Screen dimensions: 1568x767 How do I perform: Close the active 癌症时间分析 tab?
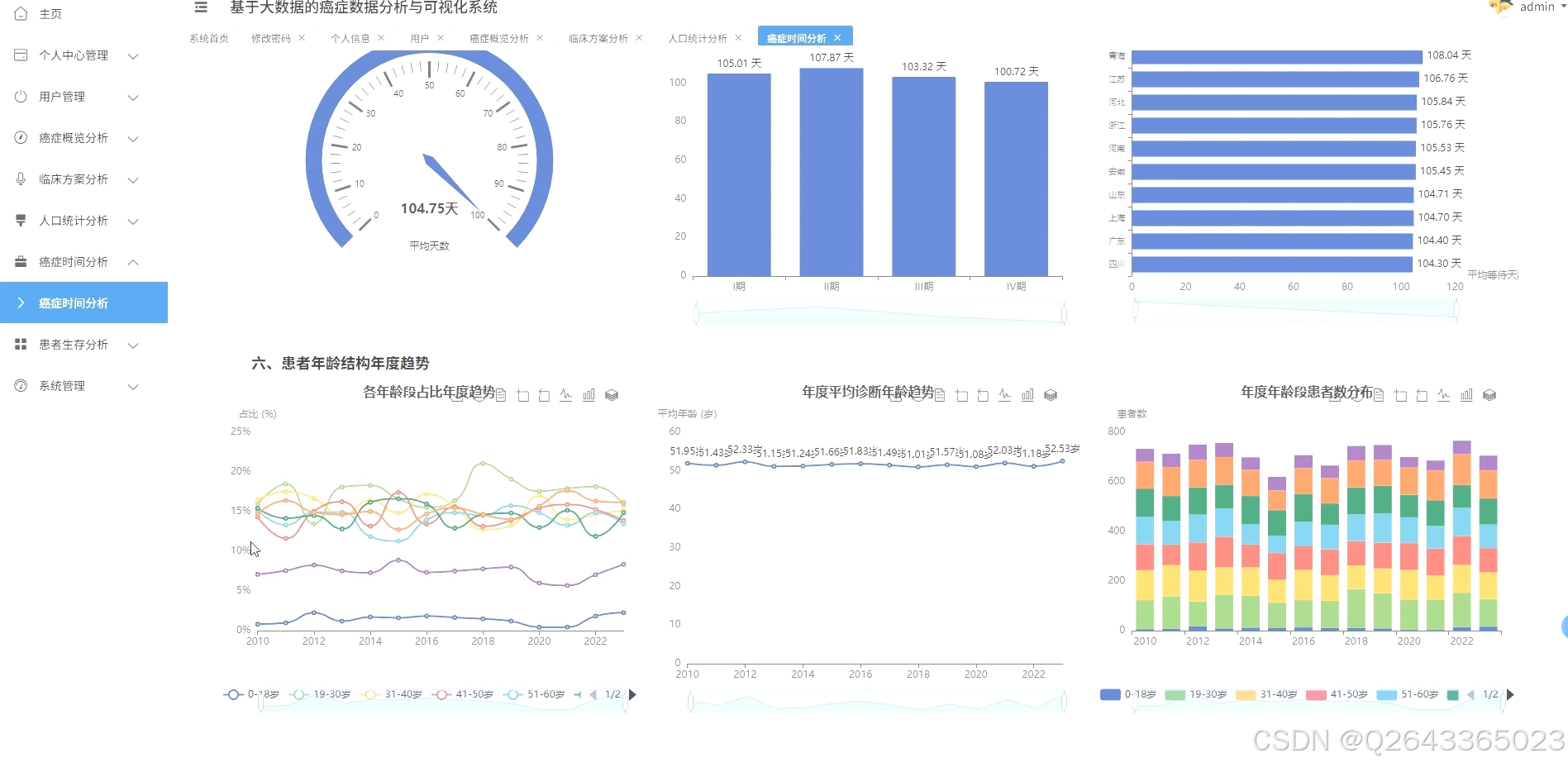pyautogui.click(x=837, y=38)
